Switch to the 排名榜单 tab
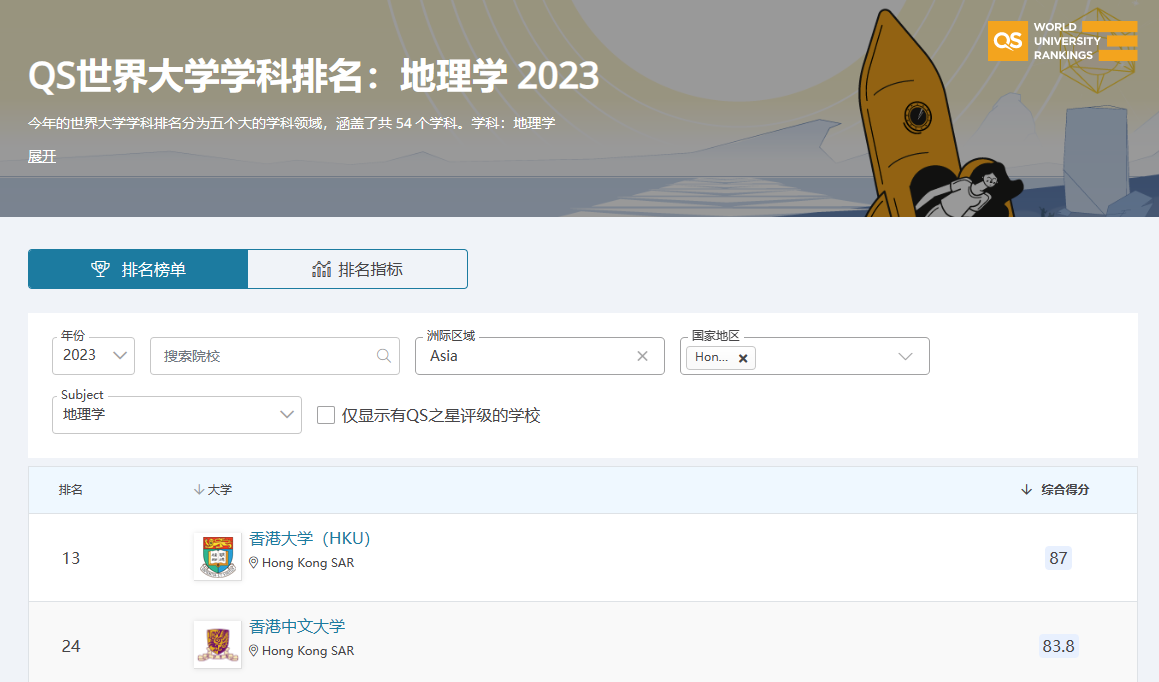The image size is (1159, 682). click(x=138, y=269)
